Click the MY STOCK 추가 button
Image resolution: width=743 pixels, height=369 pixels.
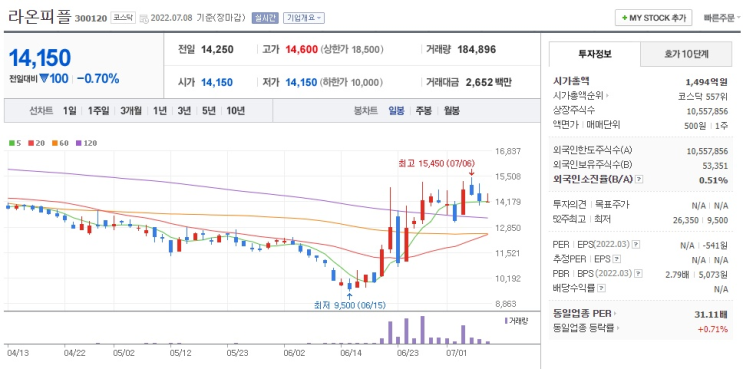coord(653,18)
